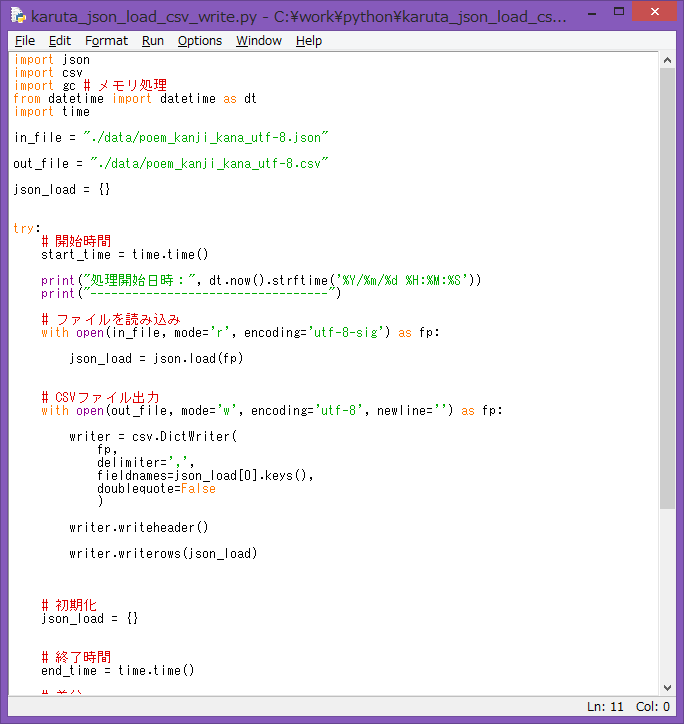Screen dimensions: 684x724
Task: Open the Edit menu
Action: click(x=60, y=41)
